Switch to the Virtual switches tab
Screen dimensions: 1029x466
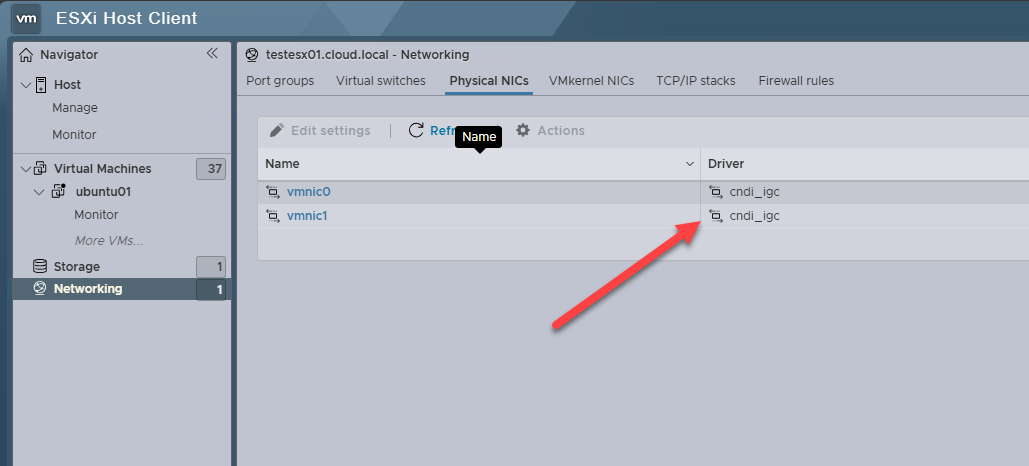coord(380,81)
